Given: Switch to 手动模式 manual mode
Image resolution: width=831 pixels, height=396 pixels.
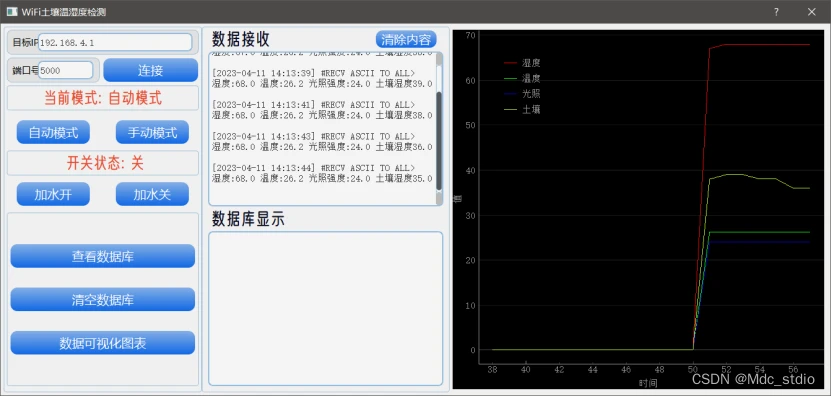Looking at the screenshot, I should [x=152, y=133].
